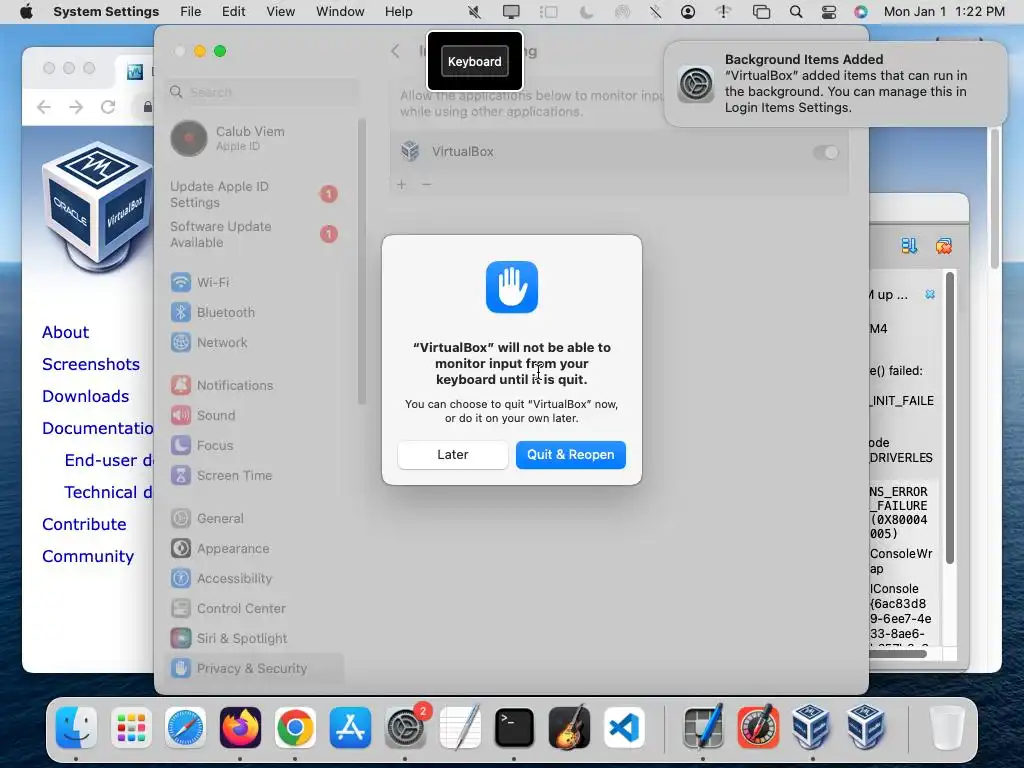
Task: Click the browser back arrow
Action: pos(44,106)
